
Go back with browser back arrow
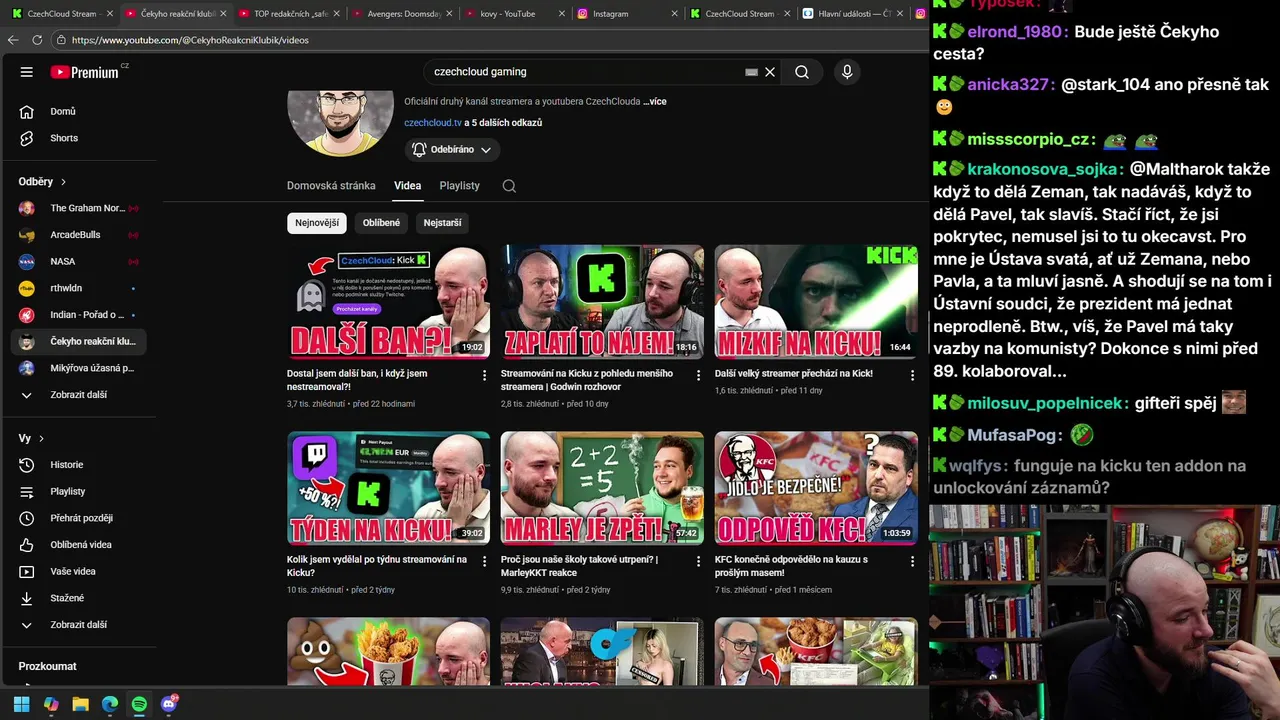[x=13, y=40]
